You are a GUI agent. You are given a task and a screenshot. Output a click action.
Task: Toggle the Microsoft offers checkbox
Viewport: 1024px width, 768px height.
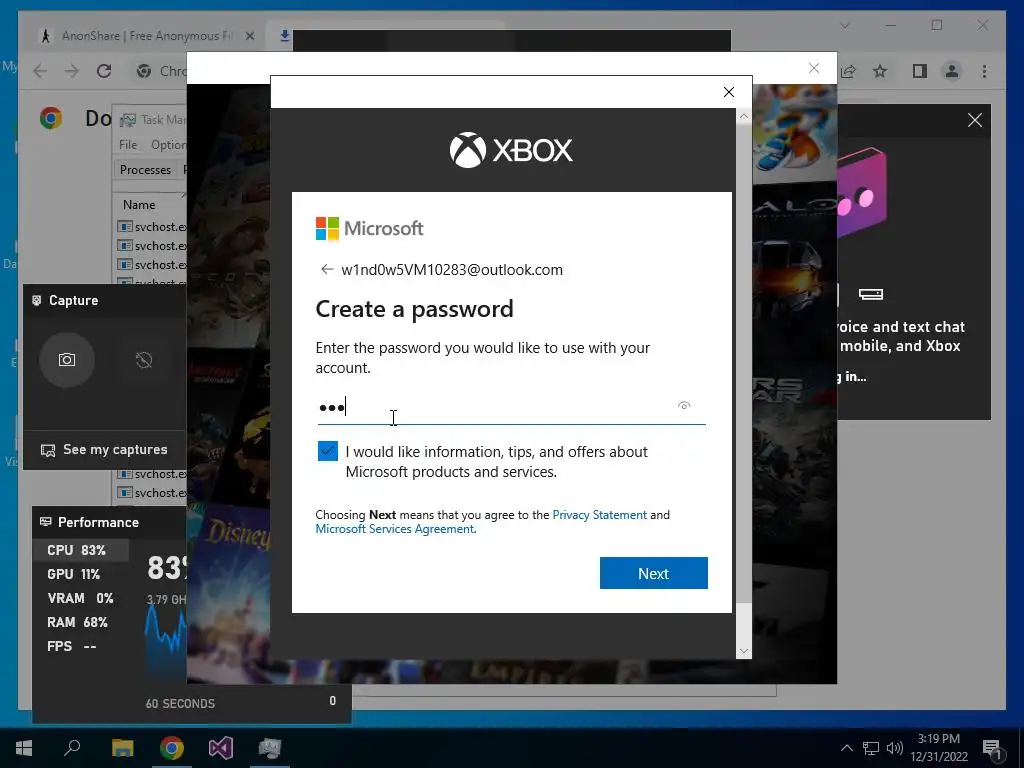coord(327,451)
